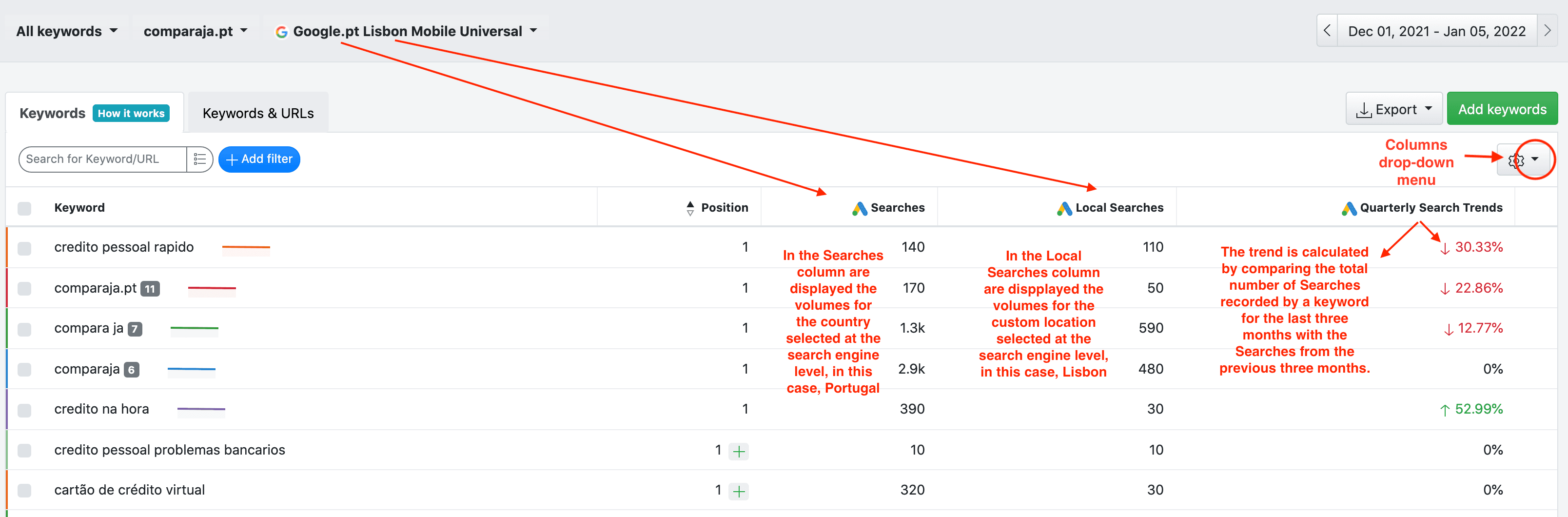1568x517 pixels.
Task: Click green plus icon for credito pessoal problemas bancarios
Action: 738,451
